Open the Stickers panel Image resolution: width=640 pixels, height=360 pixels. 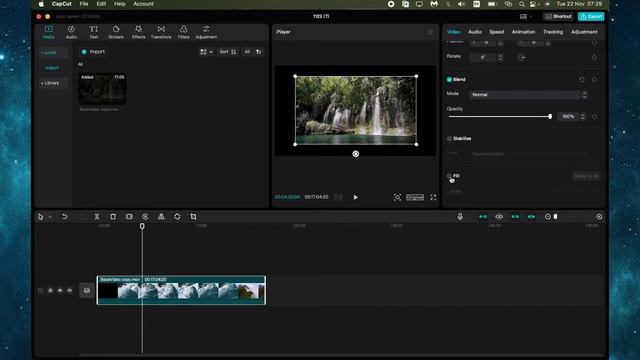tap(116, 32)
